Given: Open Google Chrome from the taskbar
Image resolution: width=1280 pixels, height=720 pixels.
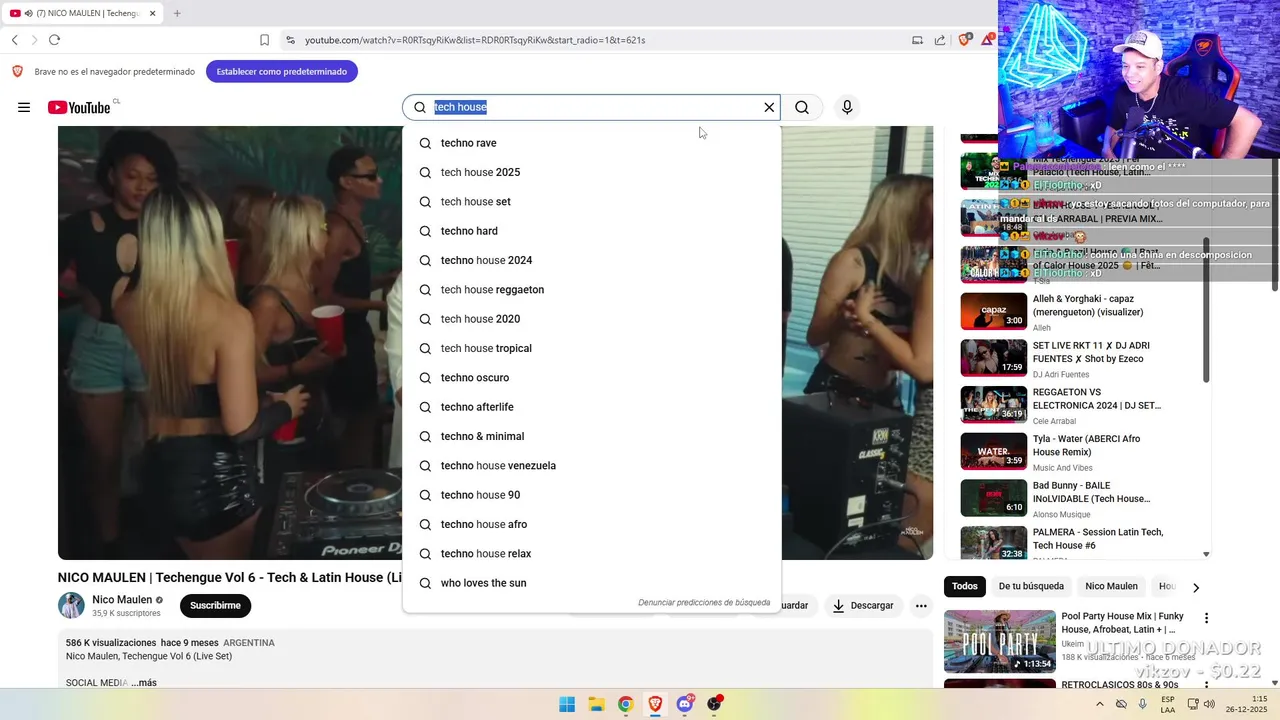Looking at the screenshot, I should [x=625, y=704].
